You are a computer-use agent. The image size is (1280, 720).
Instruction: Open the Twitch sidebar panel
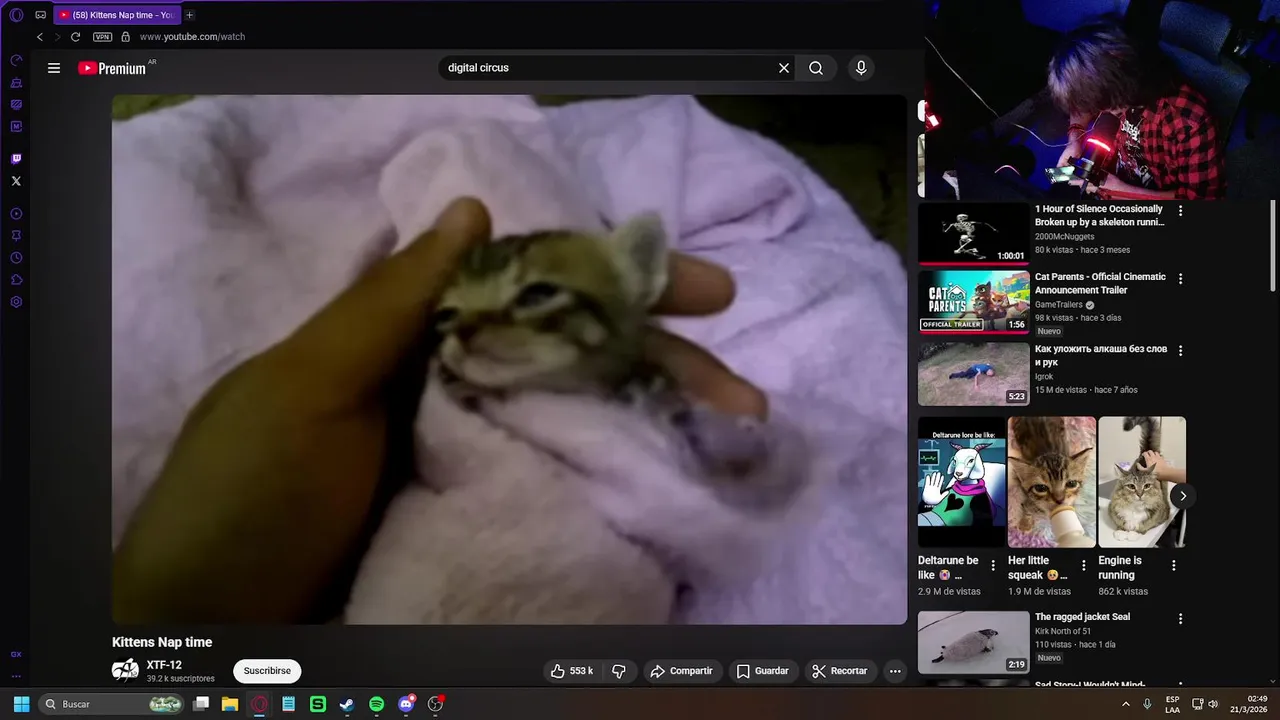(16, 159)
